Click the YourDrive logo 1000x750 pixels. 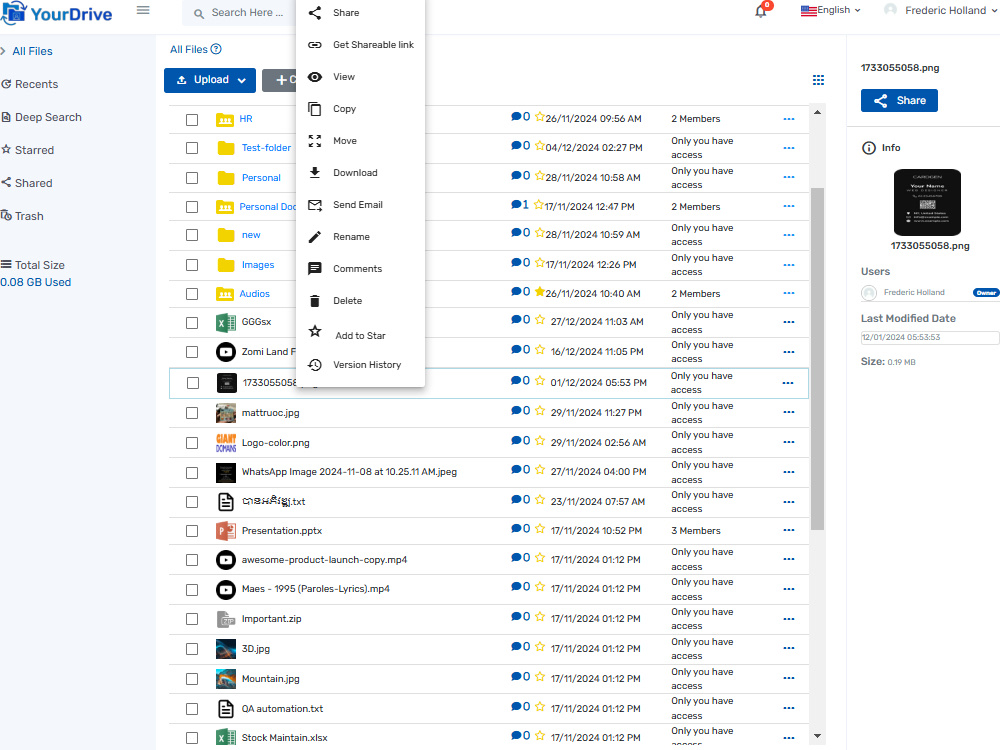pyautogui.click(x=57, y=13)
